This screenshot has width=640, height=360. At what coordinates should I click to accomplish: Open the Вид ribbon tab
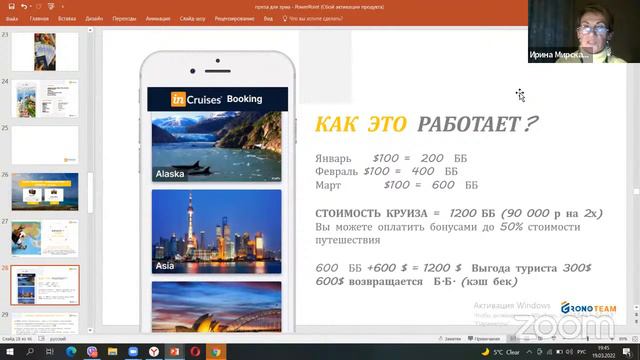click(268, 18)
